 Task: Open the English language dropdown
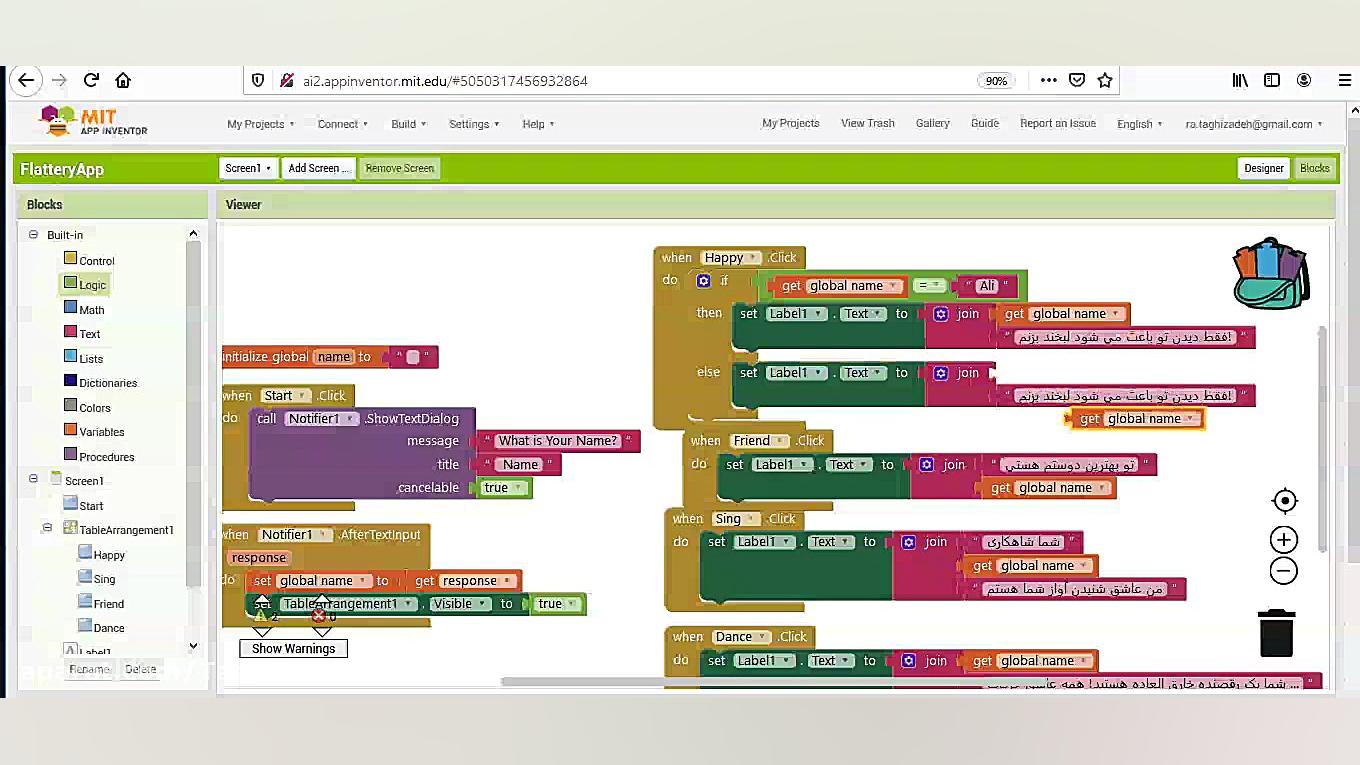point(1140,124)
